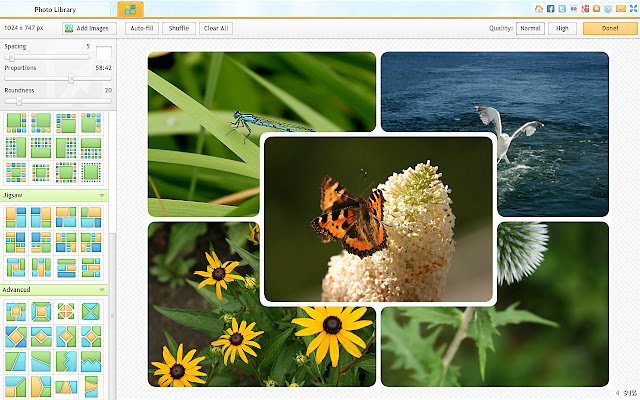The height and width of the screenshot is (400, 640).
Task: Adjust the Roundness slider handle
Action: tap(19, 101)
